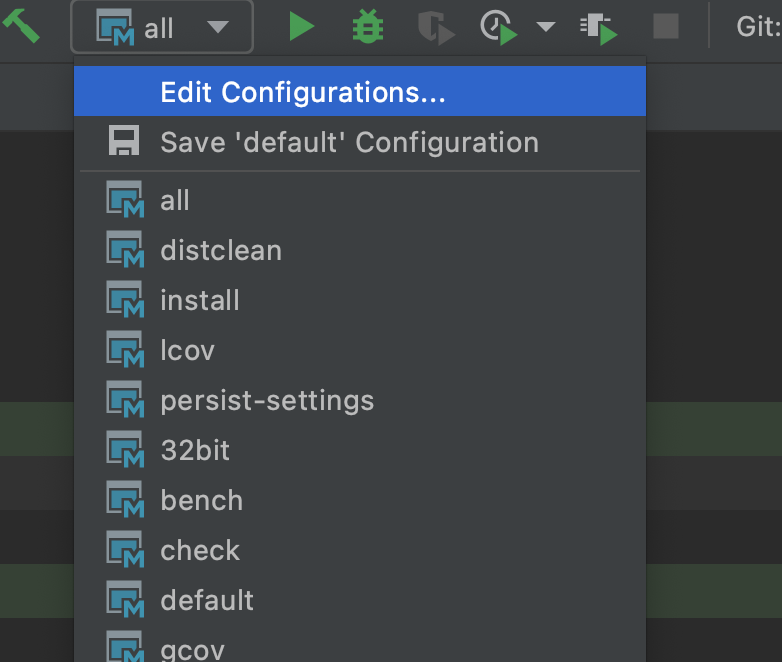The height and width of the screenshot is (662, 782).
Task: Select the 'all' configuration in list
Action: click(x=175, y=201)
